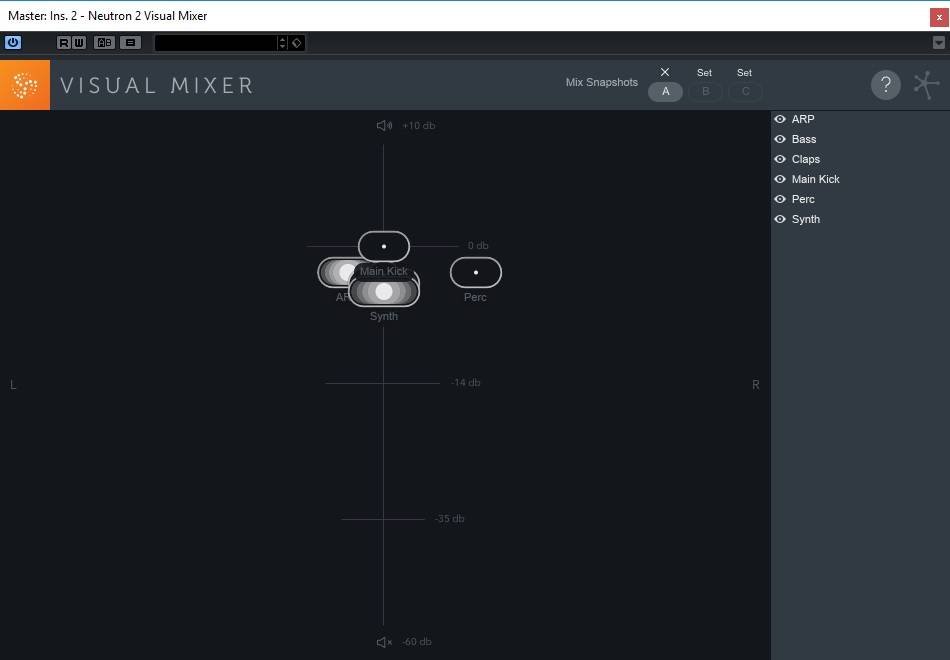Screen dimensions: 950x660
Task: Enable read automation R button
Action: pyautogui.click(x=64, y=43)
